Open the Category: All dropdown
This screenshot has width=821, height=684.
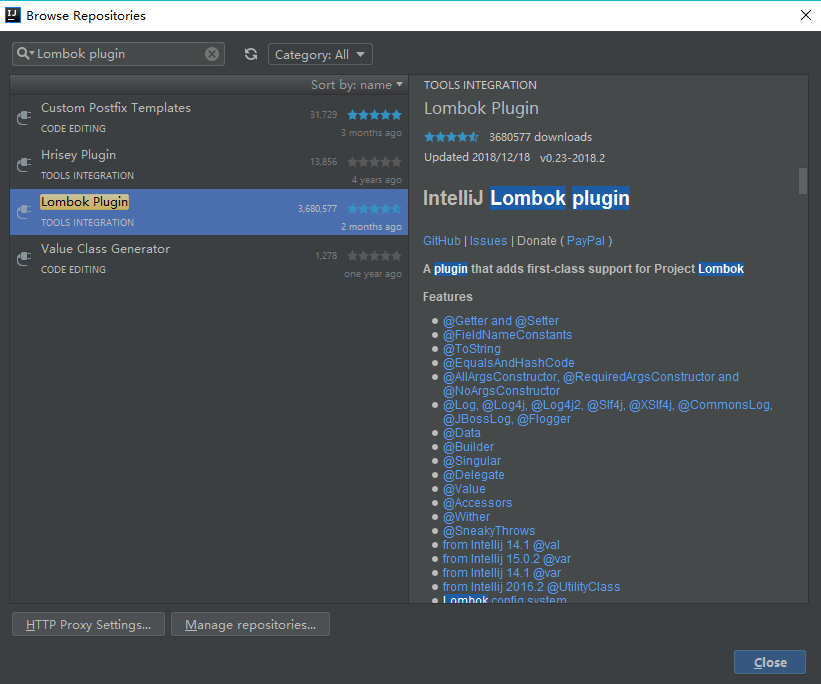pyautogui.click(x=320, y=54)
